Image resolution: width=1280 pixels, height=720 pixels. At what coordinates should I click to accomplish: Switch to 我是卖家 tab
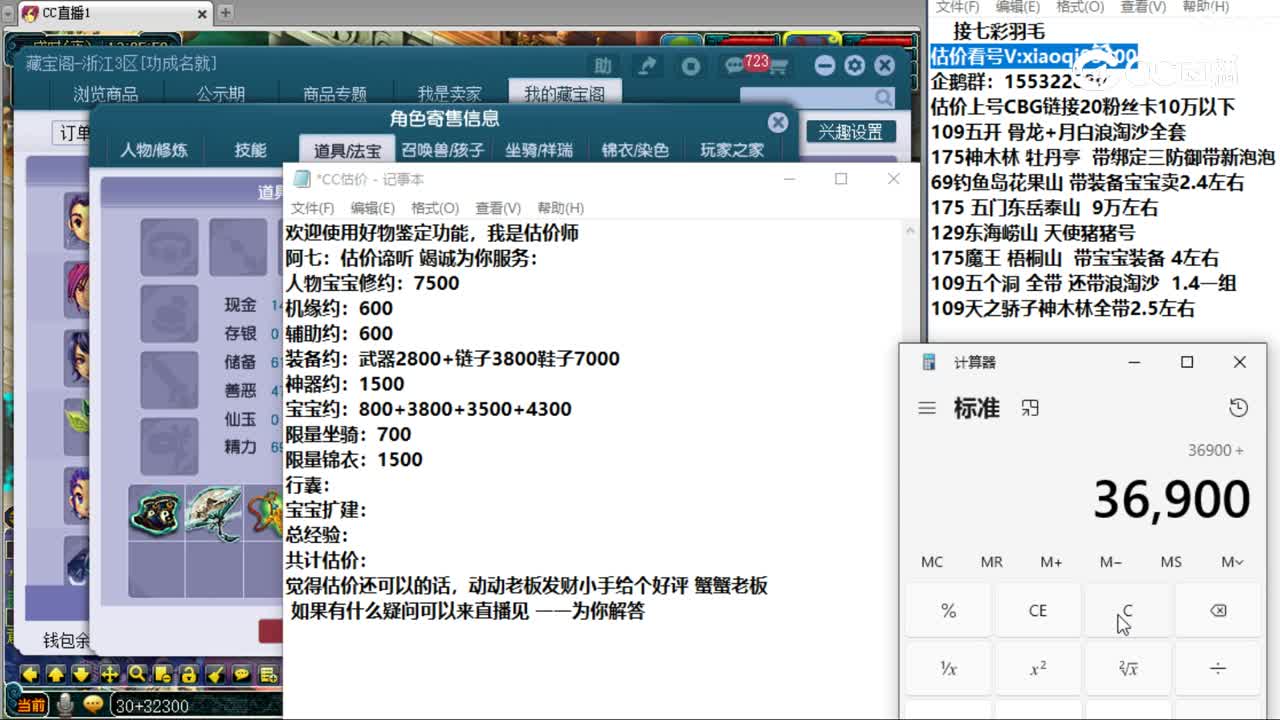click(450, 94)
